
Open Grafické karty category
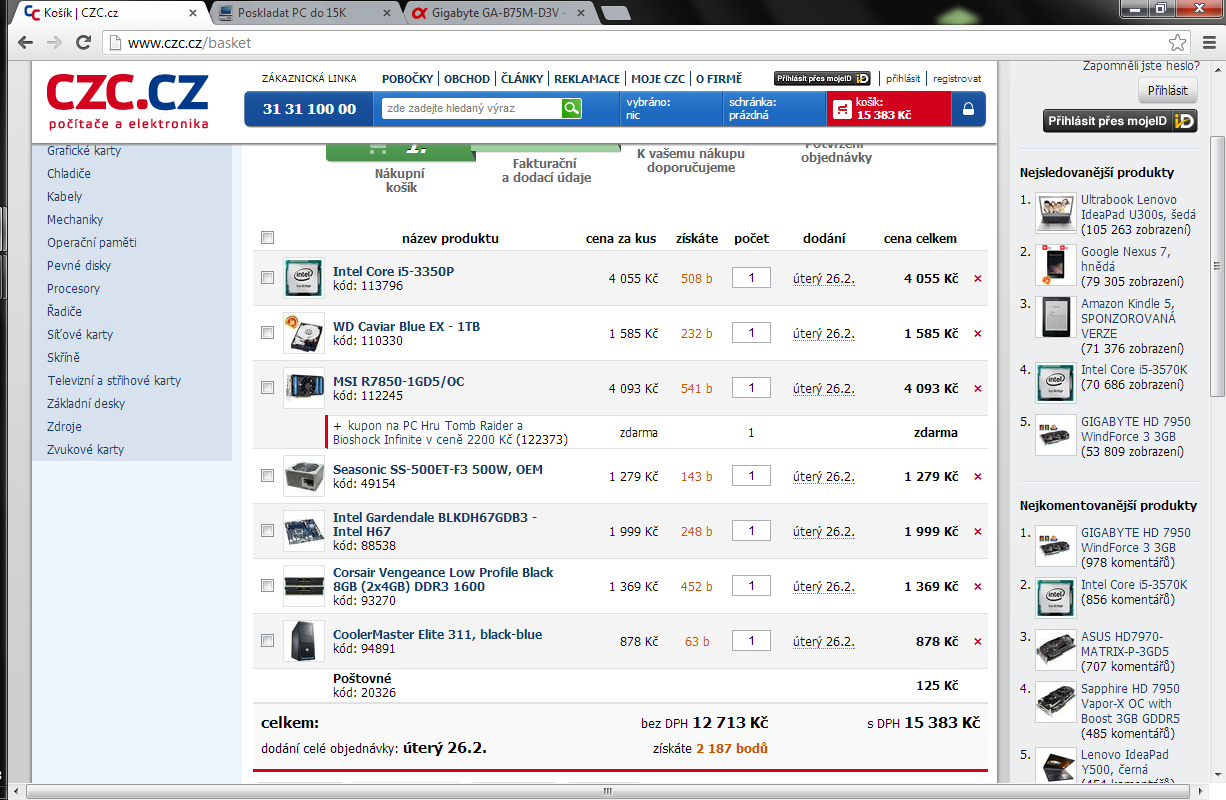84,151
